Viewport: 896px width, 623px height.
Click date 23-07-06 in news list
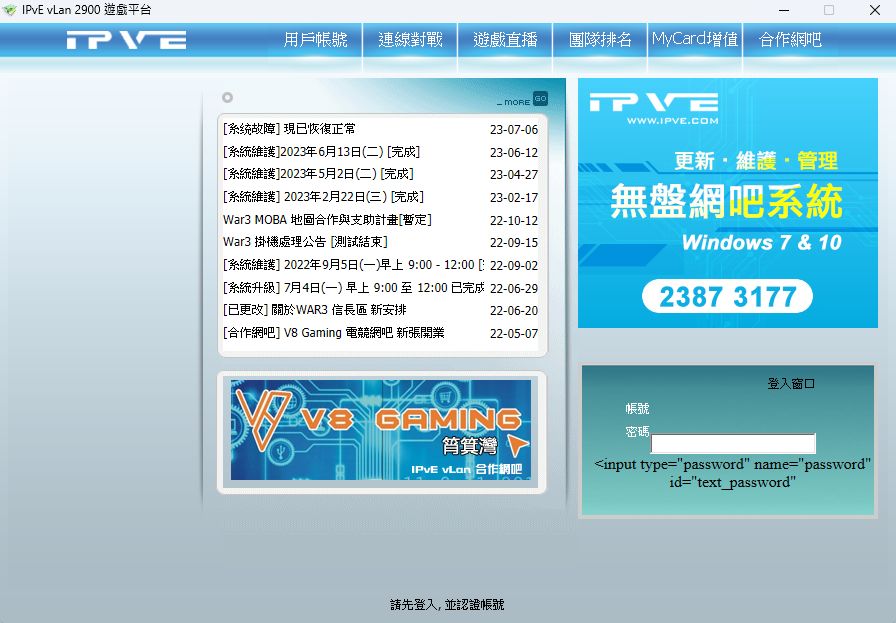click(514, 130)
